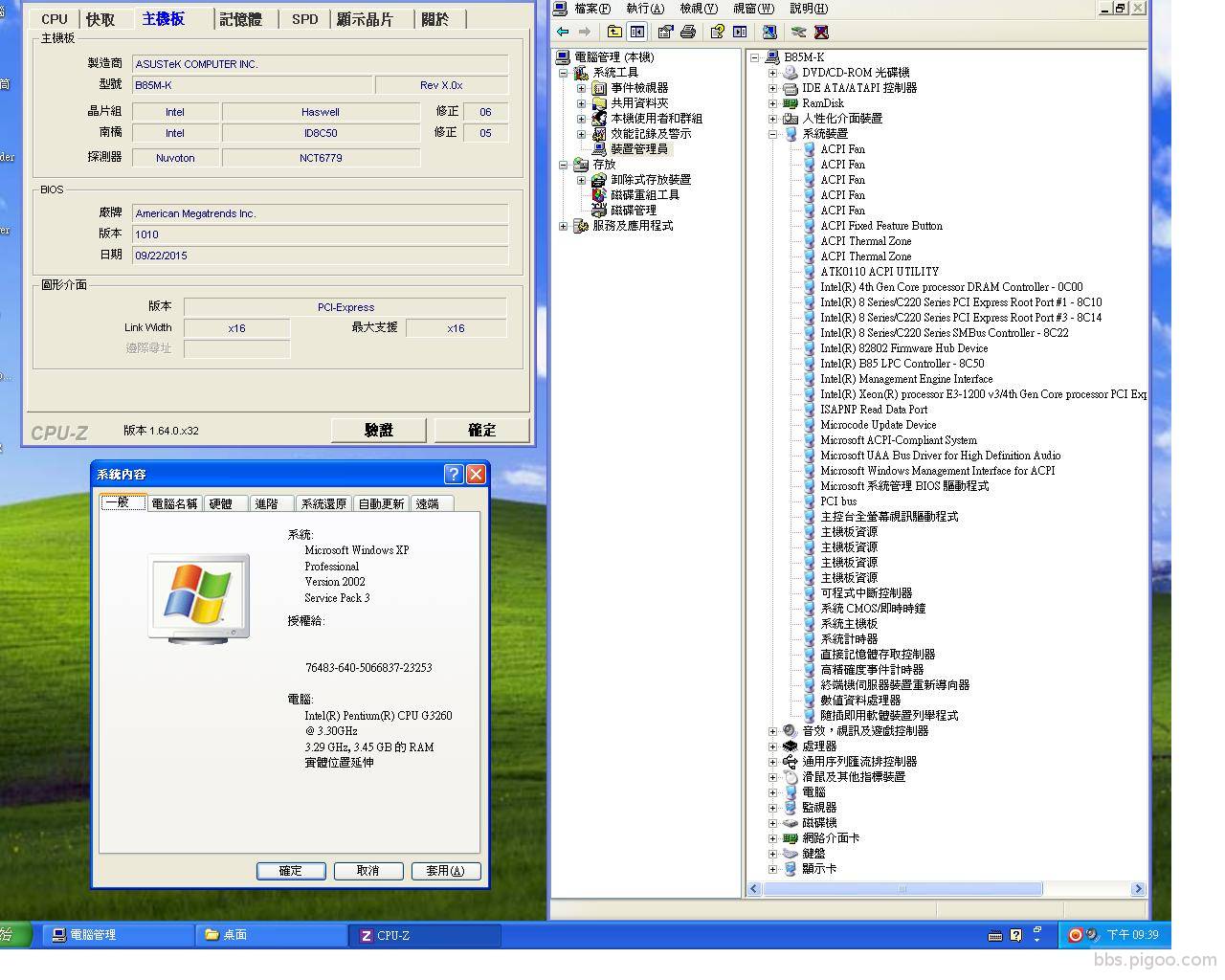
Task: Click the 桌面 folder taskbar button
Action: [x=272, y=935]
